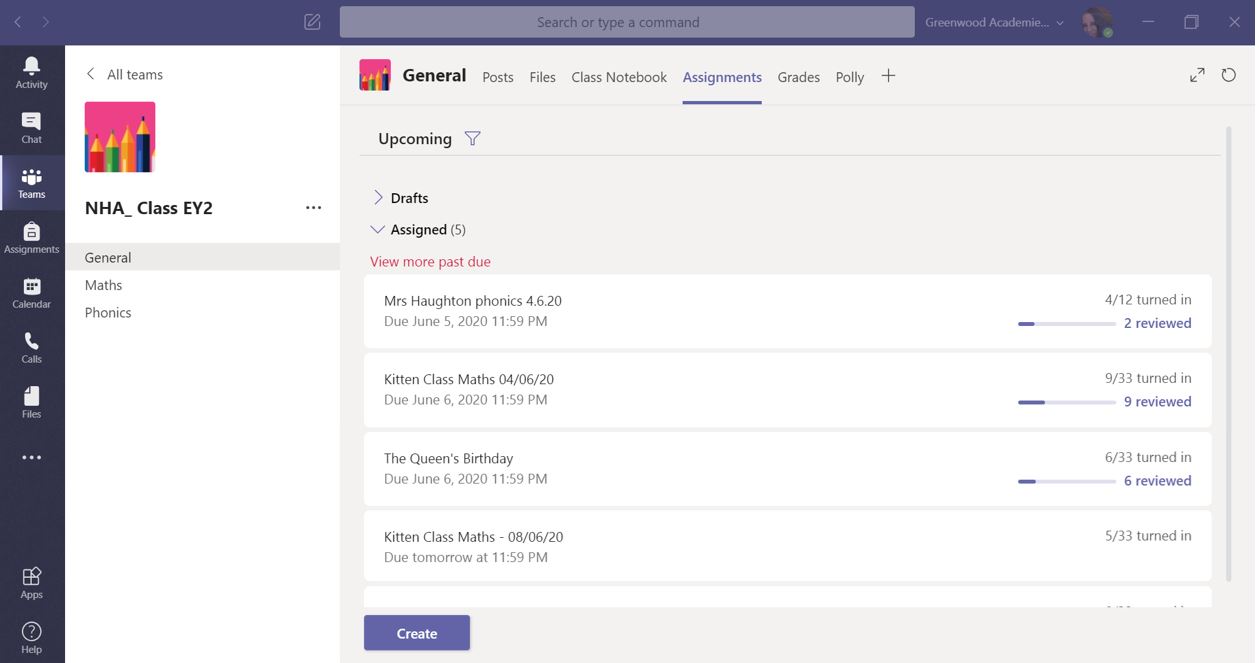The image size is (1259, 663).
Task: Open the Greenwood Academies organization dropdown
Action: [994, 22]
